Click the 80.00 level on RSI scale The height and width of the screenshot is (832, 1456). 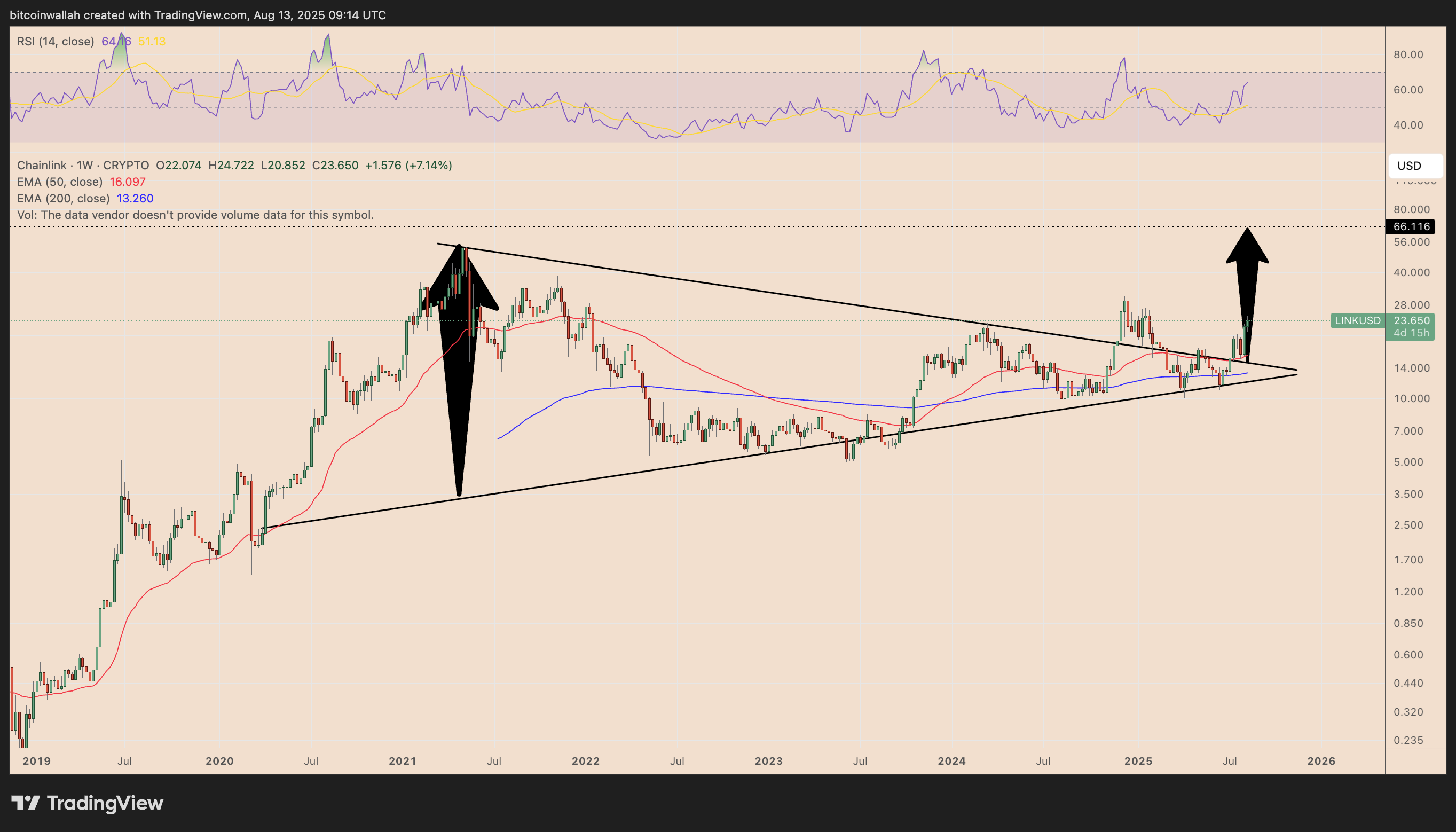pyautogui.click(x=1408, y=55)
